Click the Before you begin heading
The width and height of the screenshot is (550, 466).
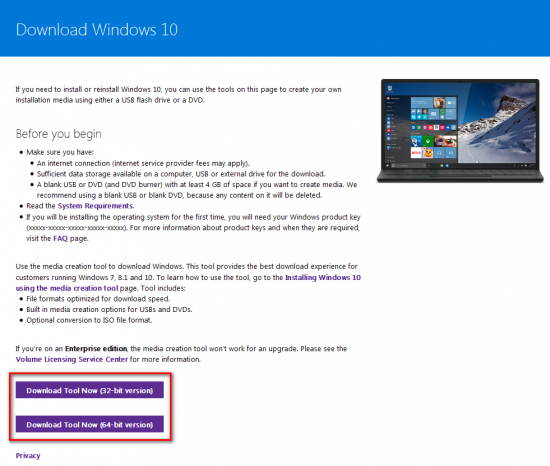[x=59, y=134]
